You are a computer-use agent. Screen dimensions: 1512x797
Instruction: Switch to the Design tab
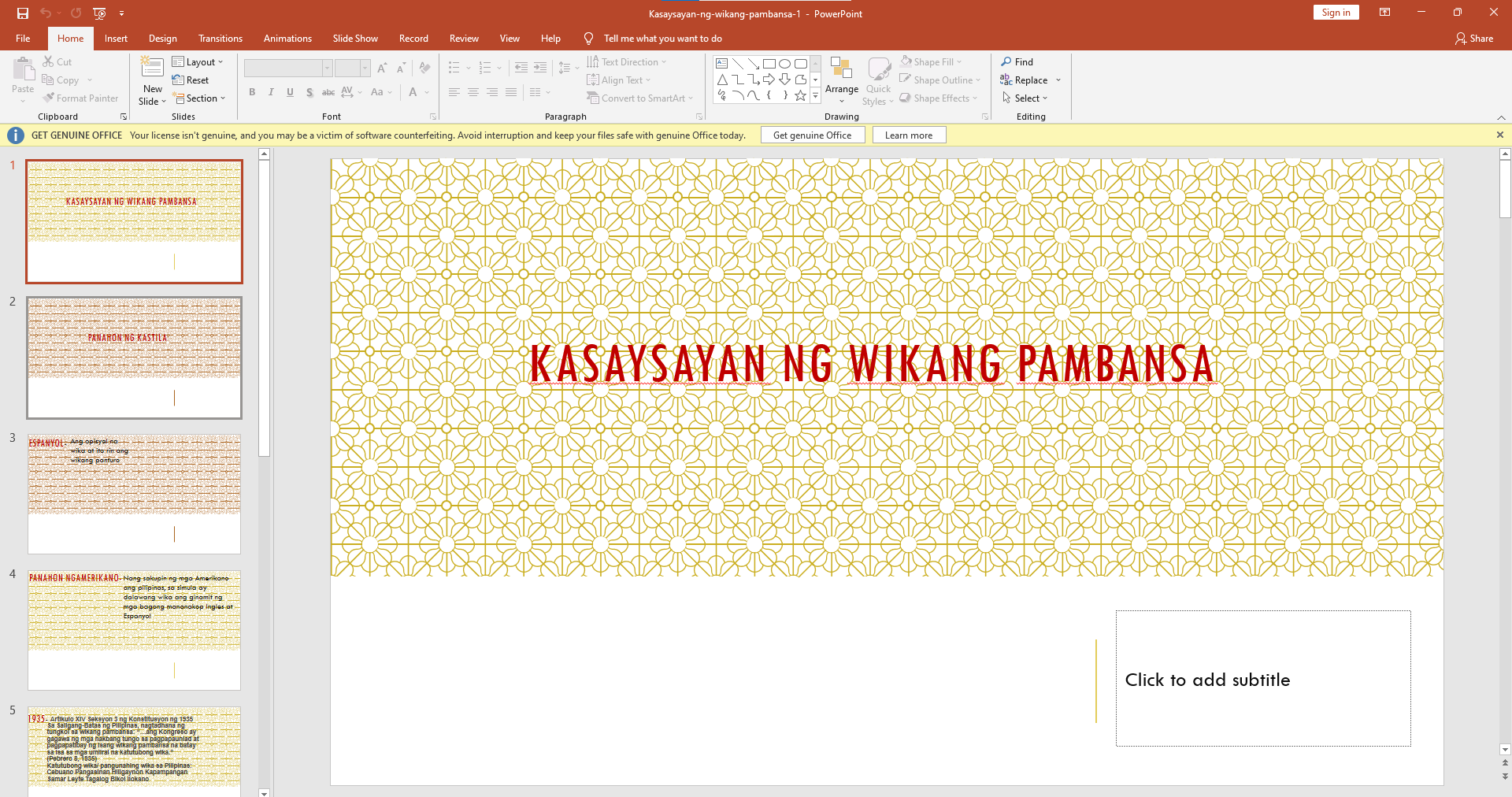pos(162,39)
